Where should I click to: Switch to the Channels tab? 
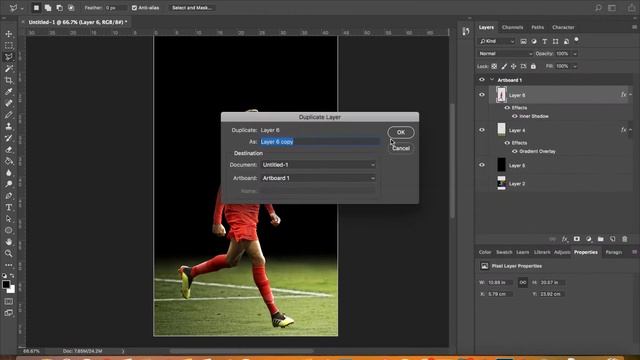[x=512, y=27]
